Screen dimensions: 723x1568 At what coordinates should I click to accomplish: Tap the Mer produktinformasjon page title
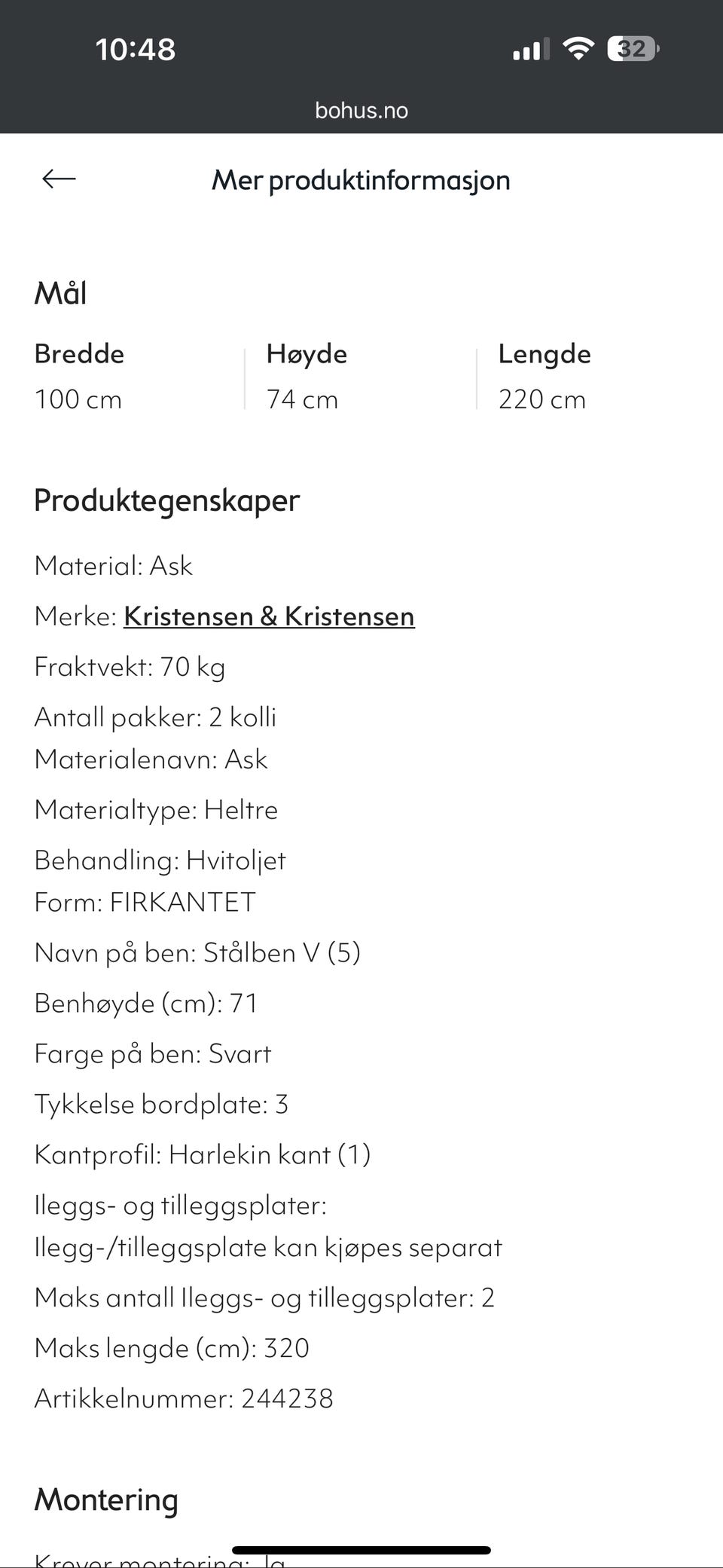click(361, 180)
